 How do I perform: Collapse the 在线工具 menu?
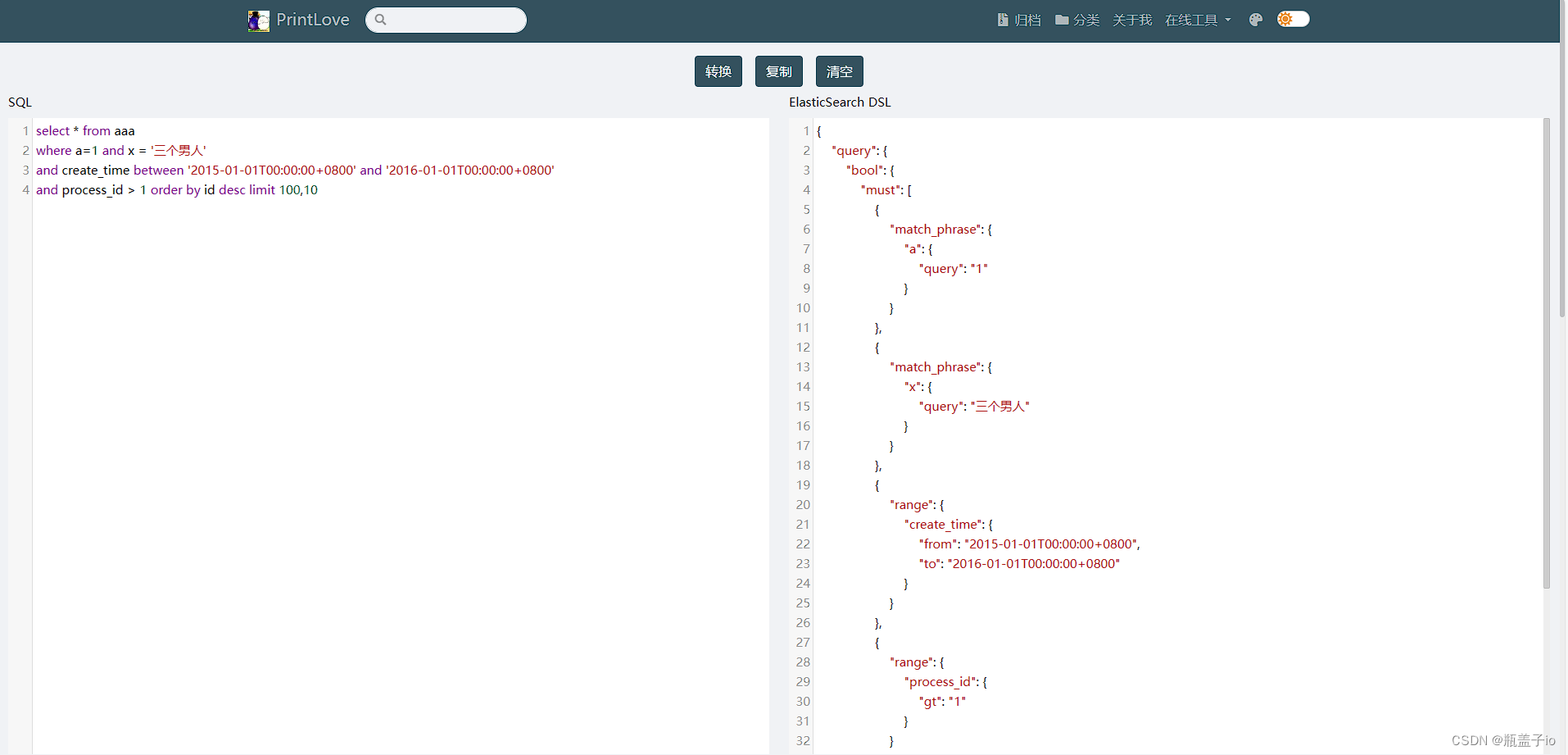1192,20
